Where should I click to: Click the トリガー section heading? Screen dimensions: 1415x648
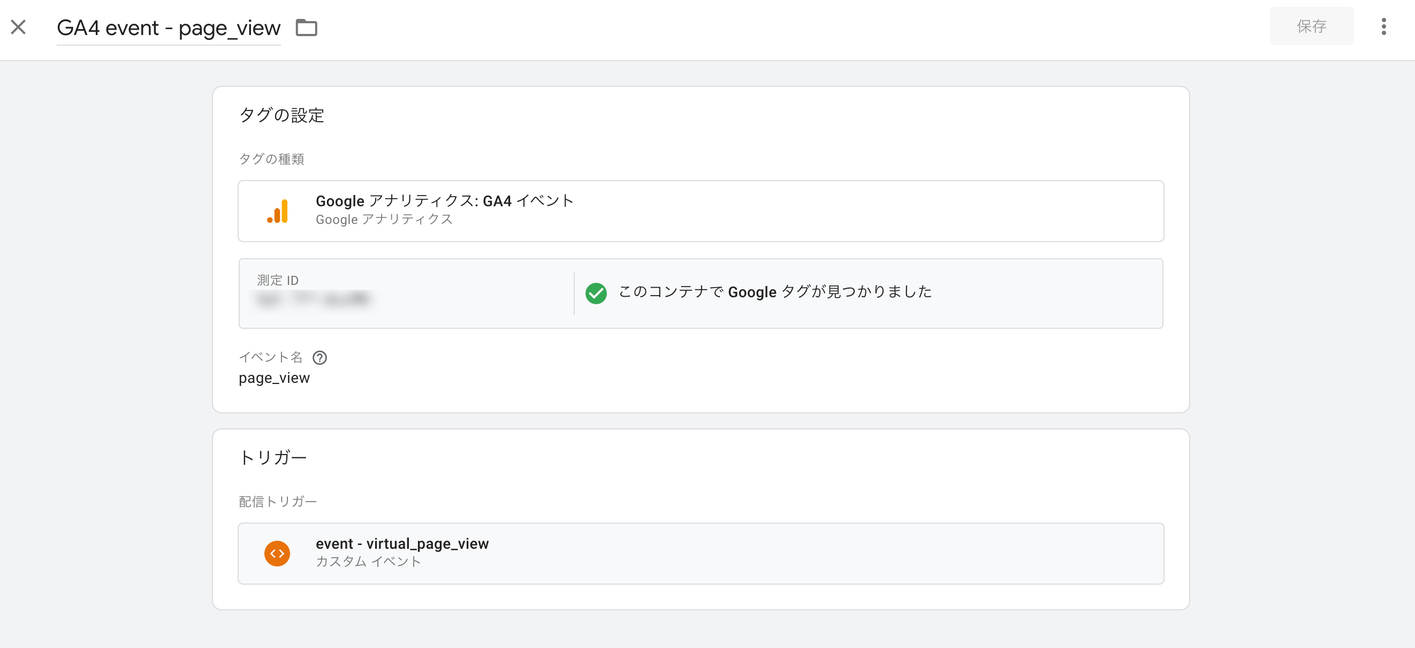click(273, 457)
